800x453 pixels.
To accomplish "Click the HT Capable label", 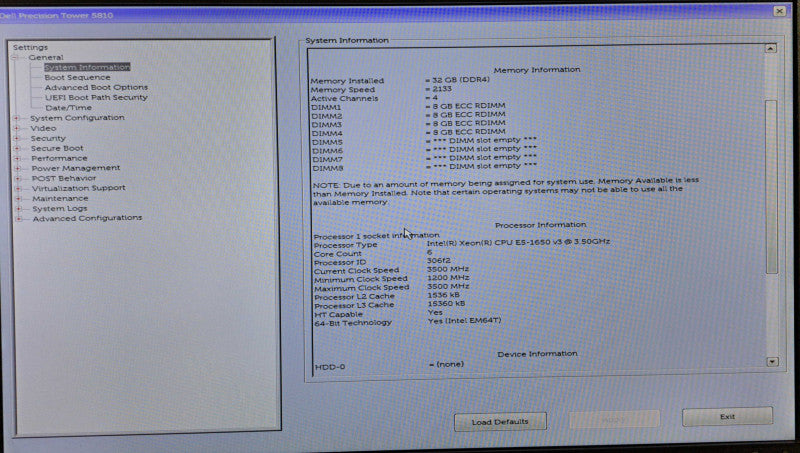I will click(x=338, y=314).
